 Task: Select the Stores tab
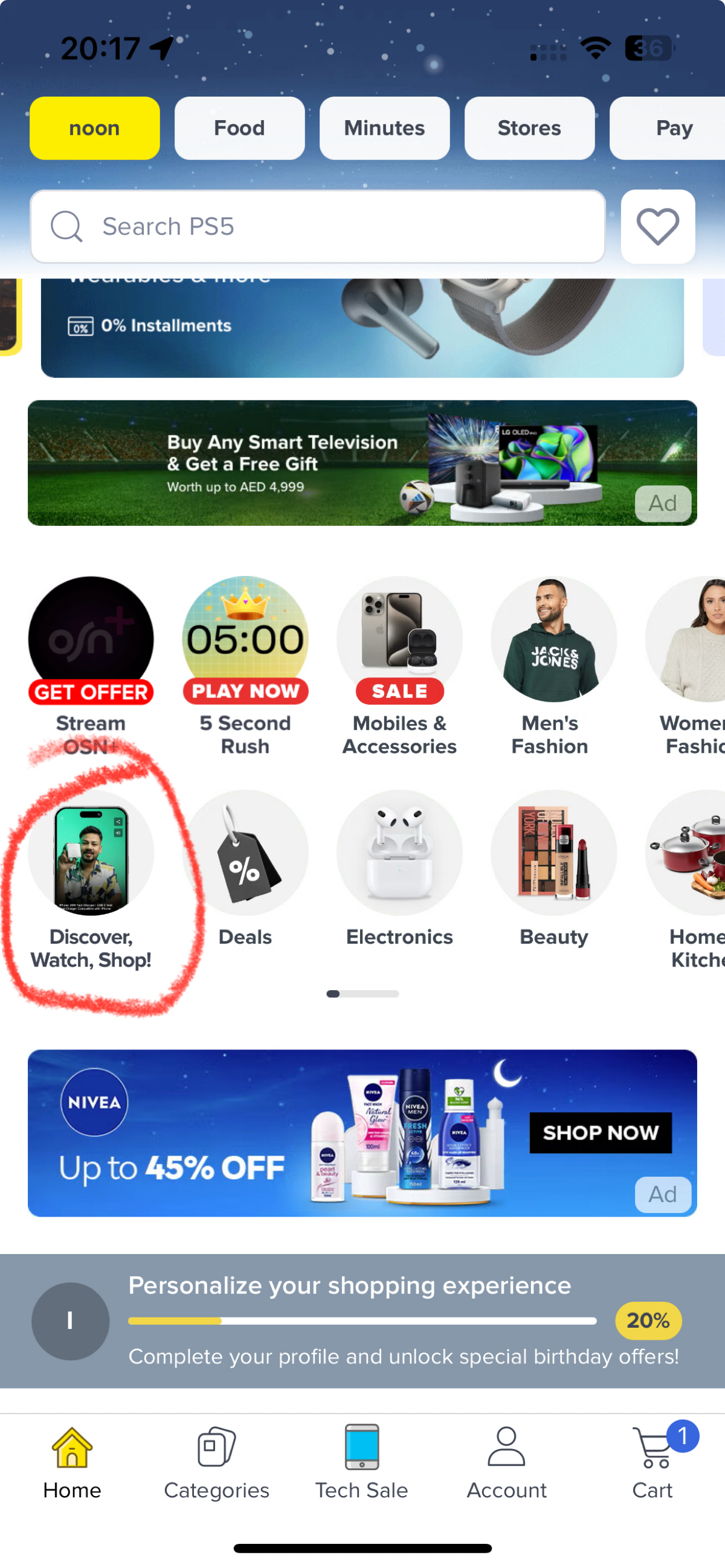529,128
